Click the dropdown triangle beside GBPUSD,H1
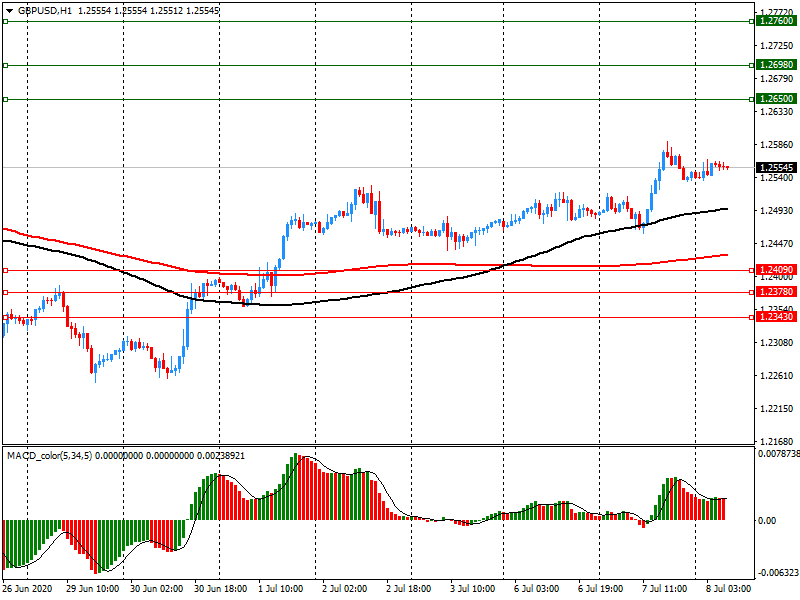 [9, 10]
